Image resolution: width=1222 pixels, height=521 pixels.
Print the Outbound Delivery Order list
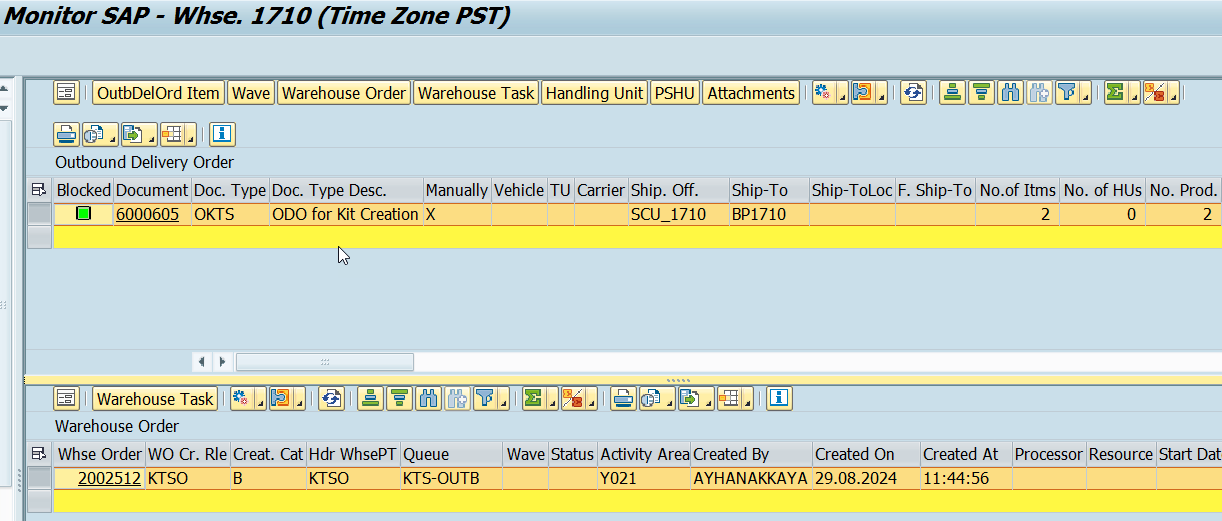pyautogui.click(x=66, y=133)
